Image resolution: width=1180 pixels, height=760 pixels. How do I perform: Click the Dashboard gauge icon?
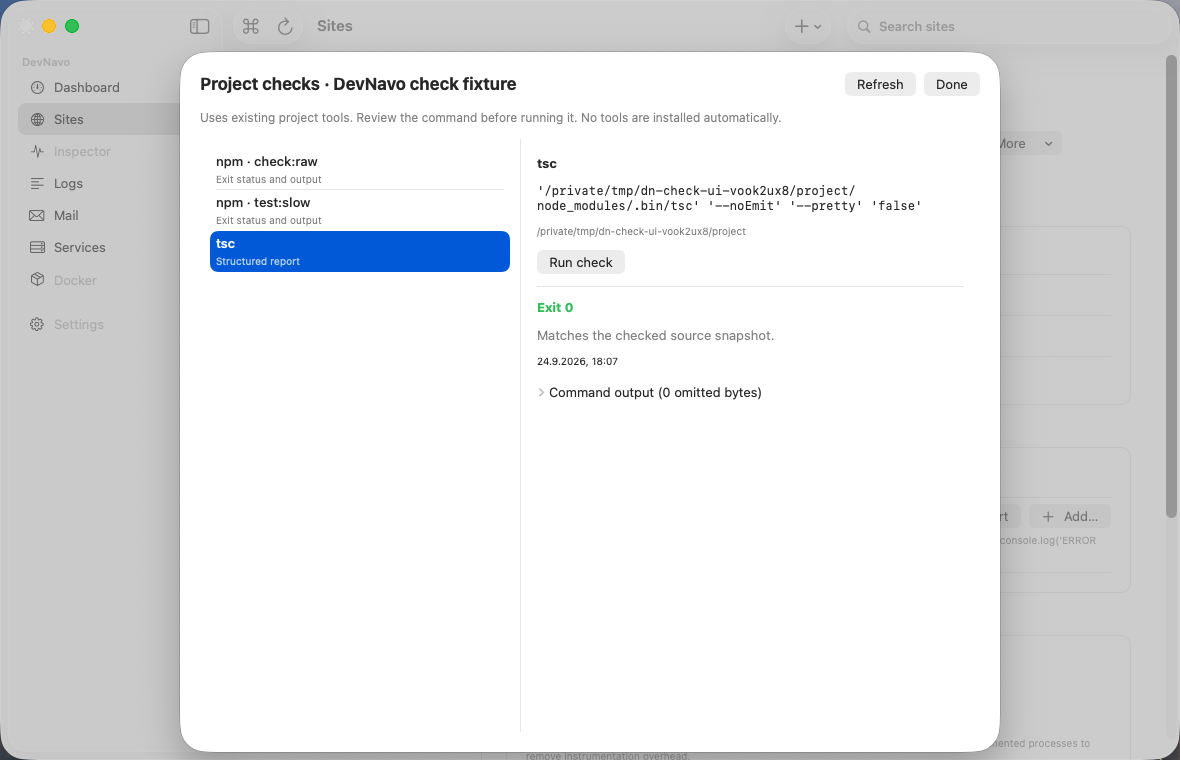(x=37, y=87)
